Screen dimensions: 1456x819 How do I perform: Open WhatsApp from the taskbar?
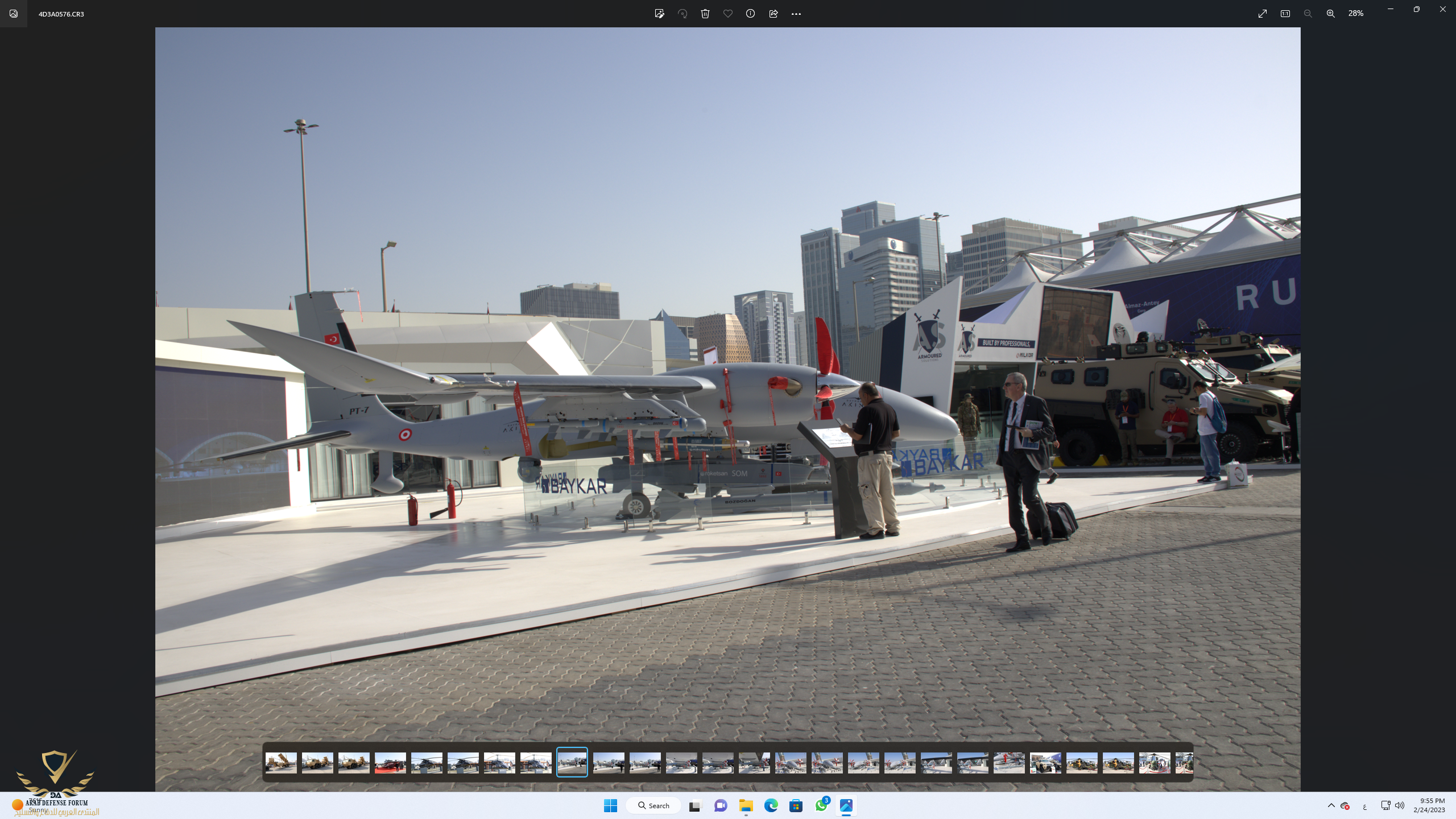(x=821, y=805)
